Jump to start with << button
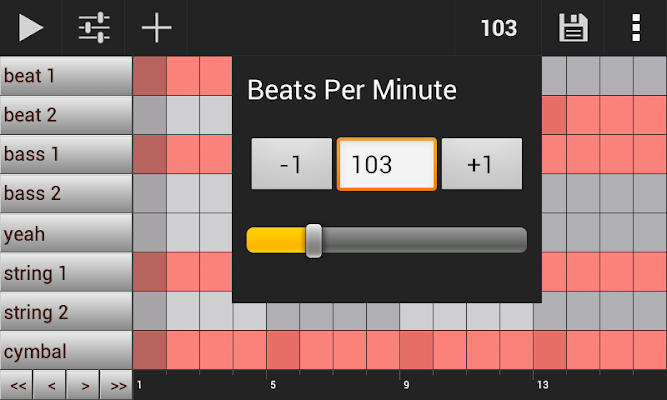 (x=17, y=385)
